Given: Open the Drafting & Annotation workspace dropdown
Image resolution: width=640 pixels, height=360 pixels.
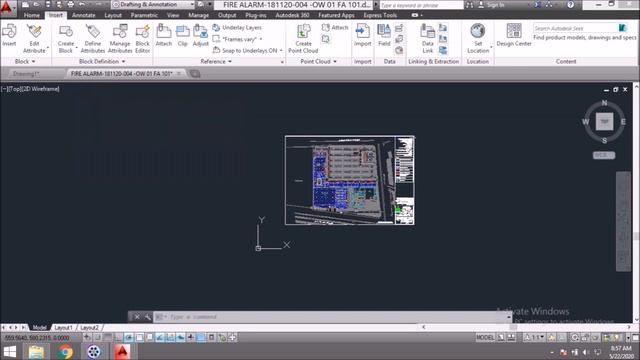Looking at the screenshot, I should click(x=153, y=4).
